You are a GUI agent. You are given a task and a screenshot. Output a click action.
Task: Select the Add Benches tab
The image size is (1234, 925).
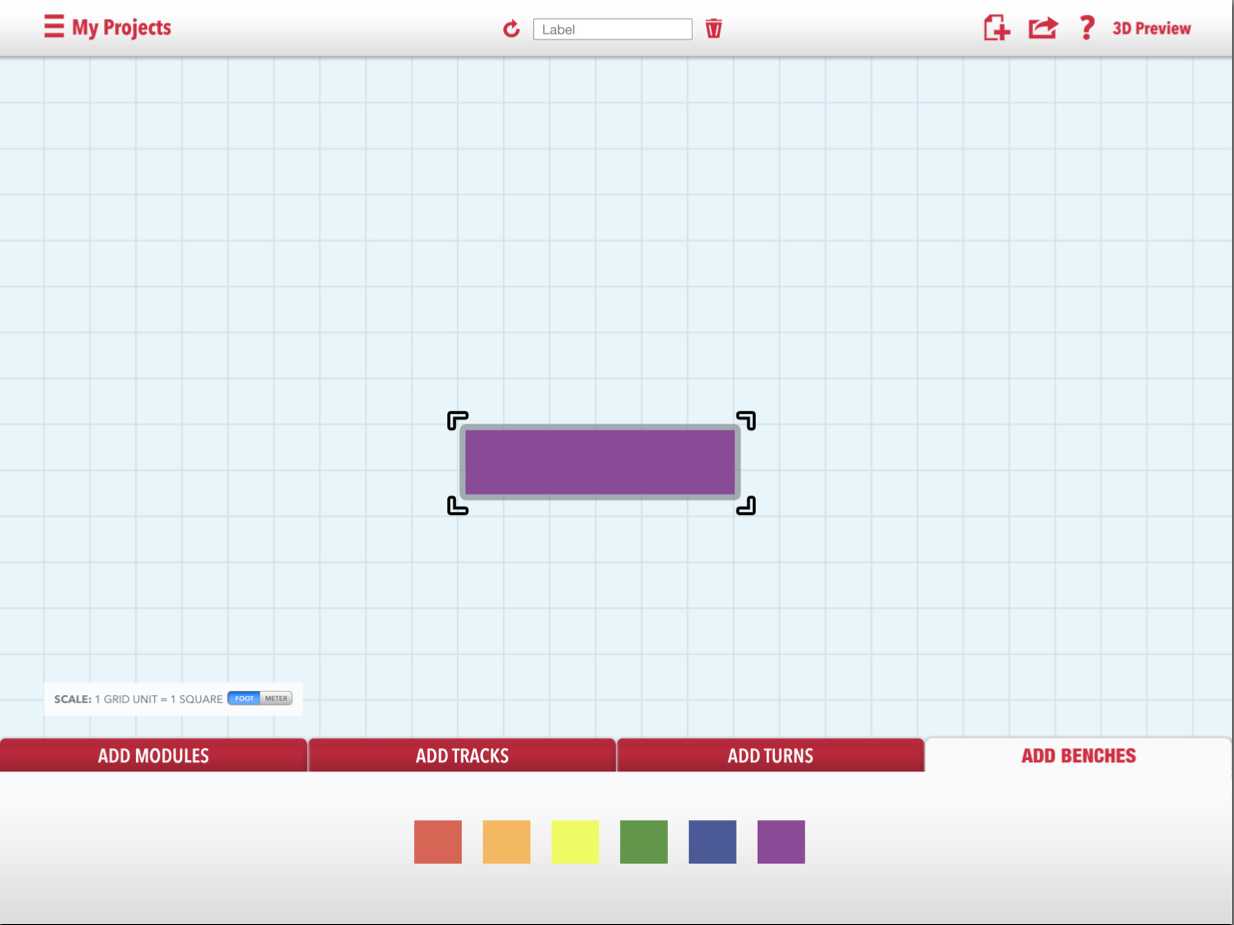1078,756
